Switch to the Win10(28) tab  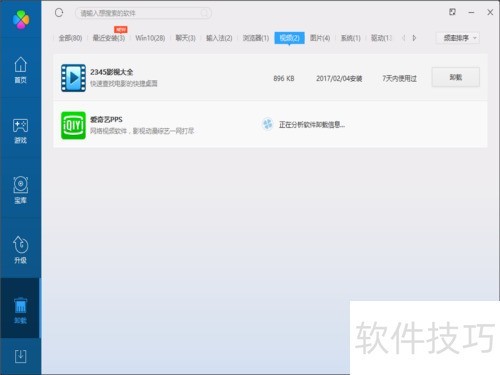pos(150,38)
